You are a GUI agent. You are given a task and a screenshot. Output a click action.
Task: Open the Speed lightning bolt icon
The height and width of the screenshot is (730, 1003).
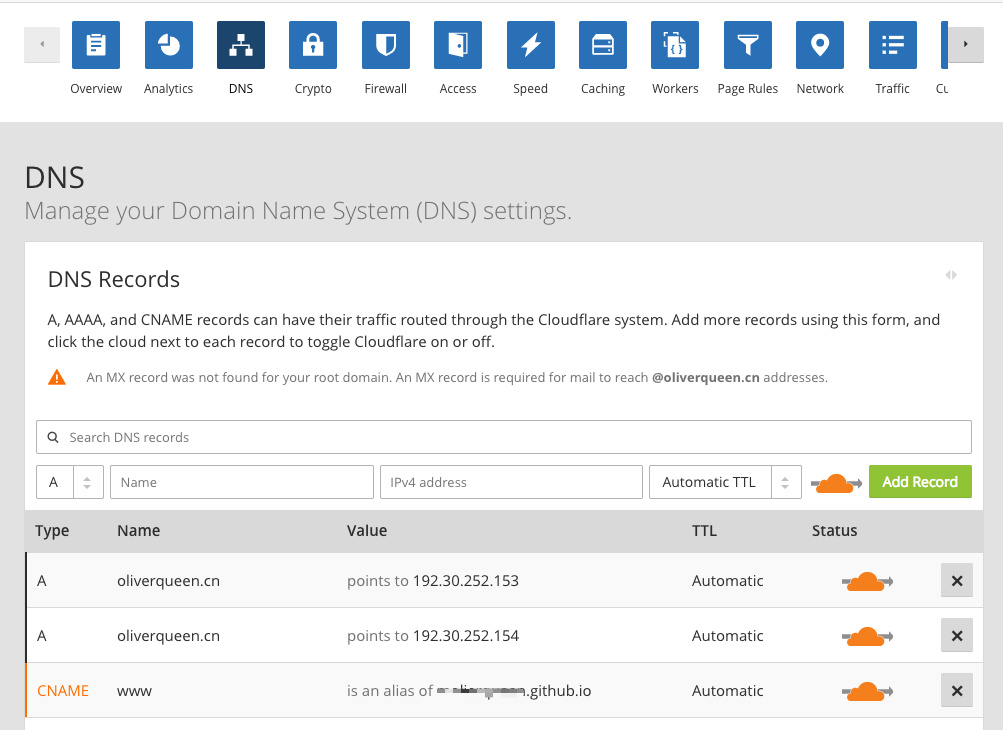click(x=530, y=45)
